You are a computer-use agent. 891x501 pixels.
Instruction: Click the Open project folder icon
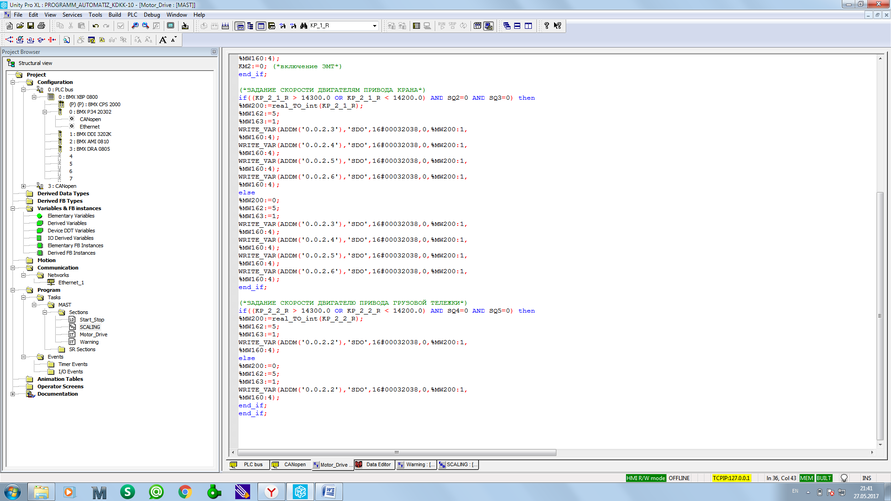click(x=20, y=26)
